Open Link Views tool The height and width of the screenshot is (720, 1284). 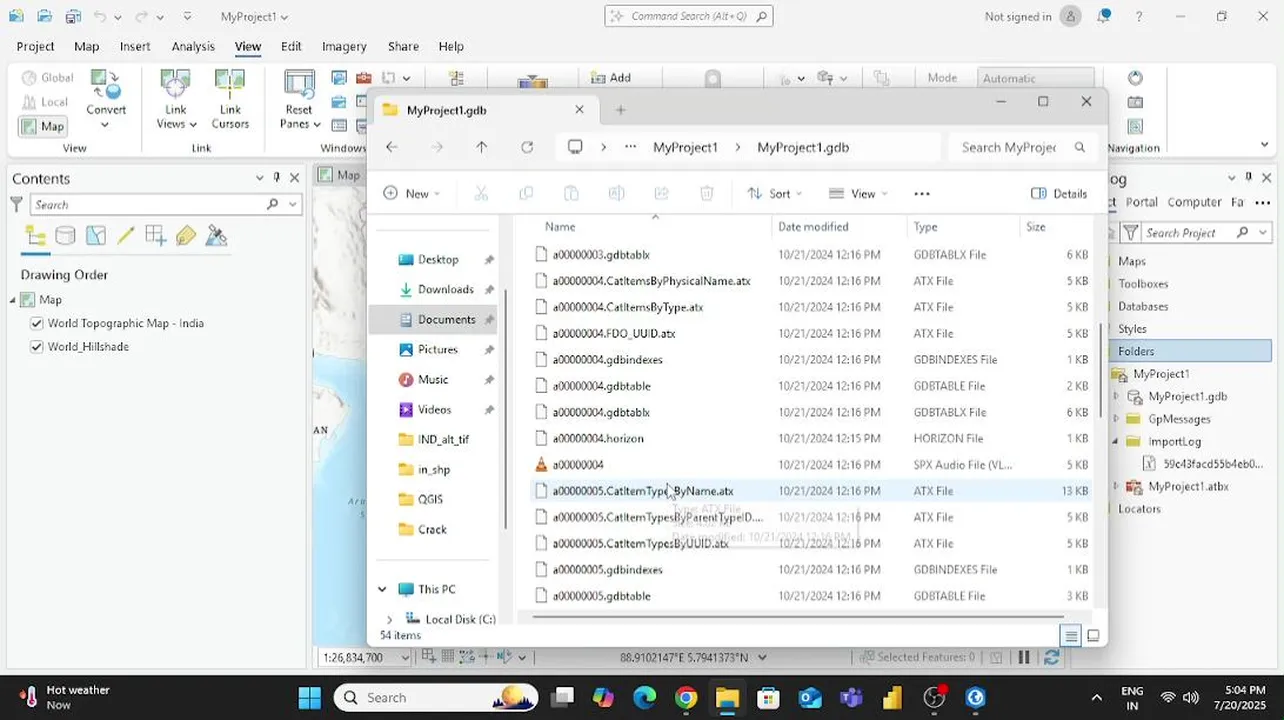(x=175, y=98)
